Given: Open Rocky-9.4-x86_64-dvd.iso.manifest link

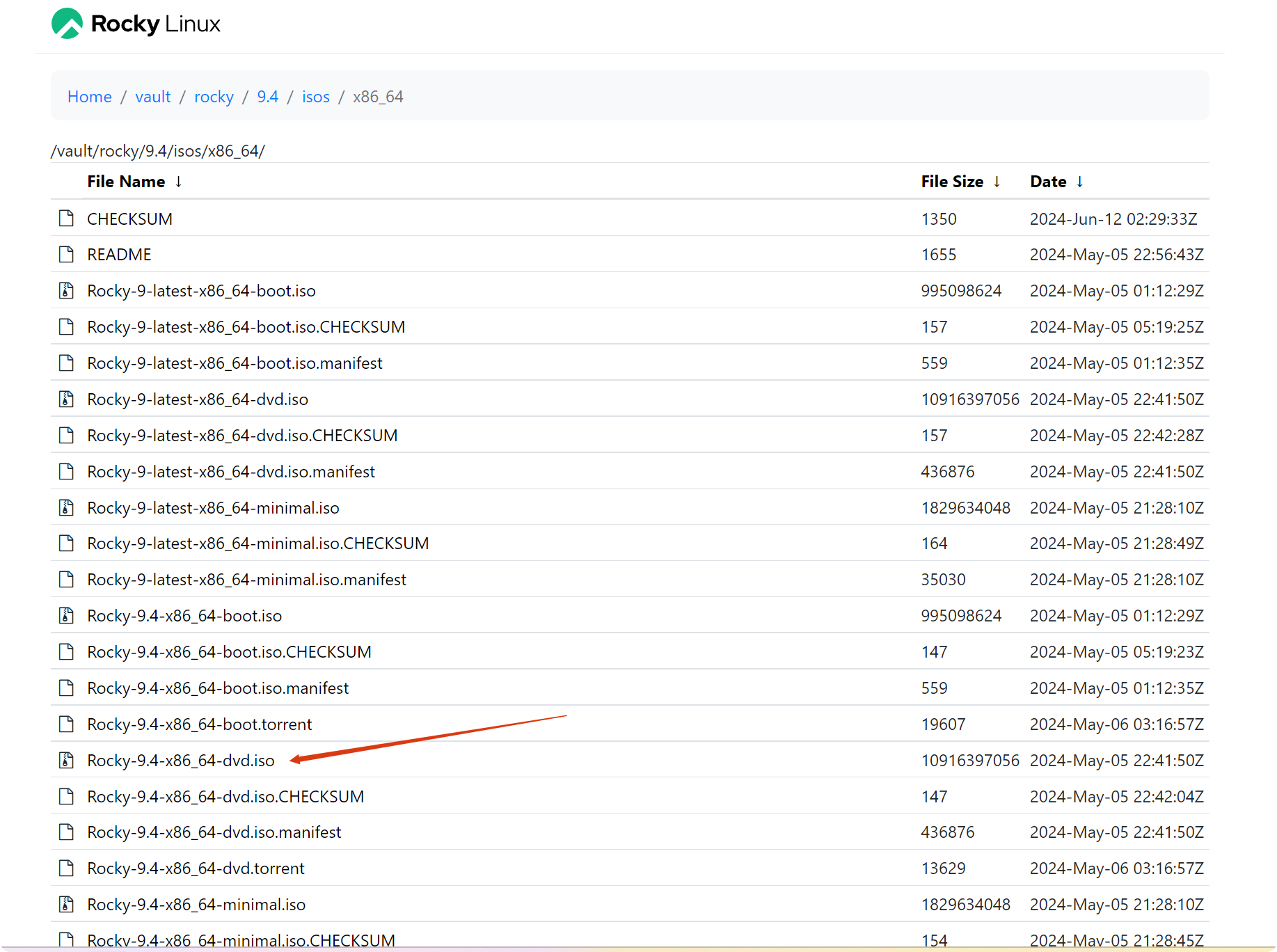Looking at the screenshot, I should pyautogui.click(x=214, y=832).
